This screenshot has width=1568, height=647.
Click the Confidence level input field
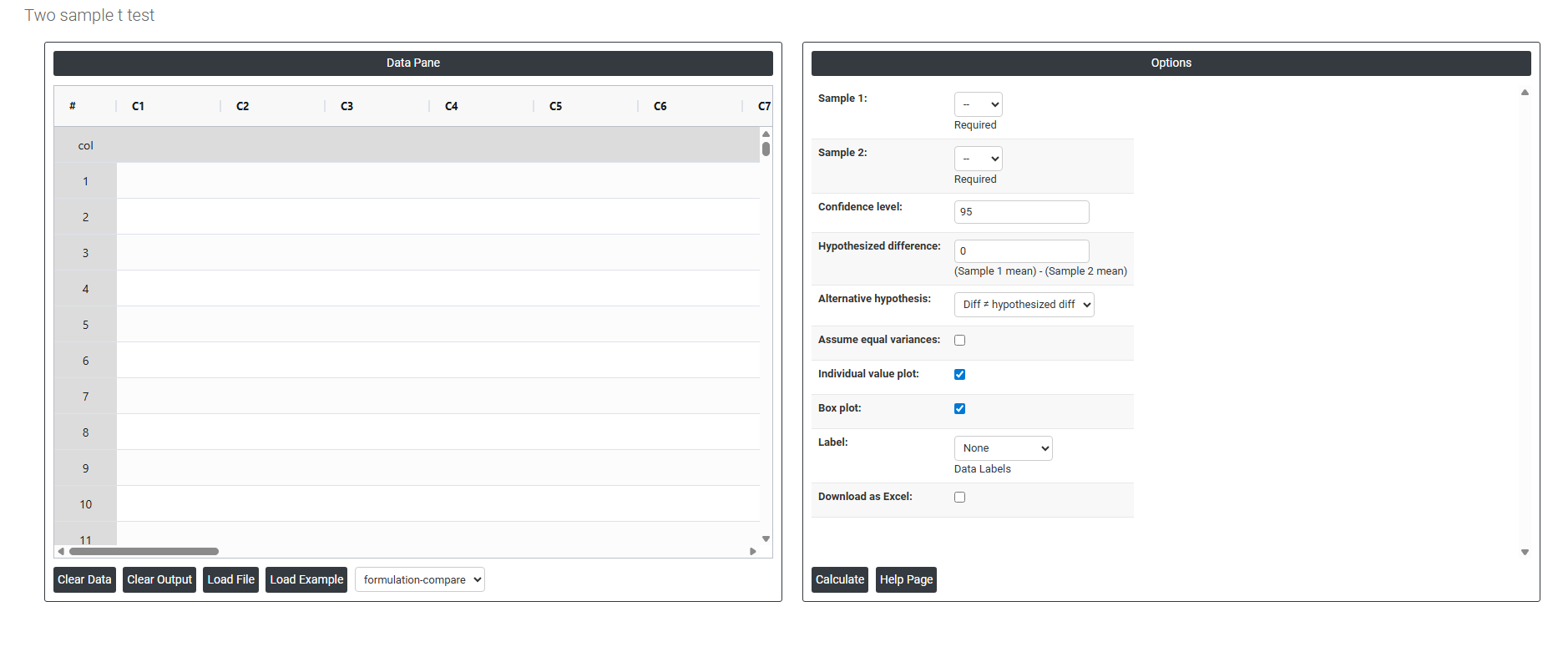pos(1021,212)
